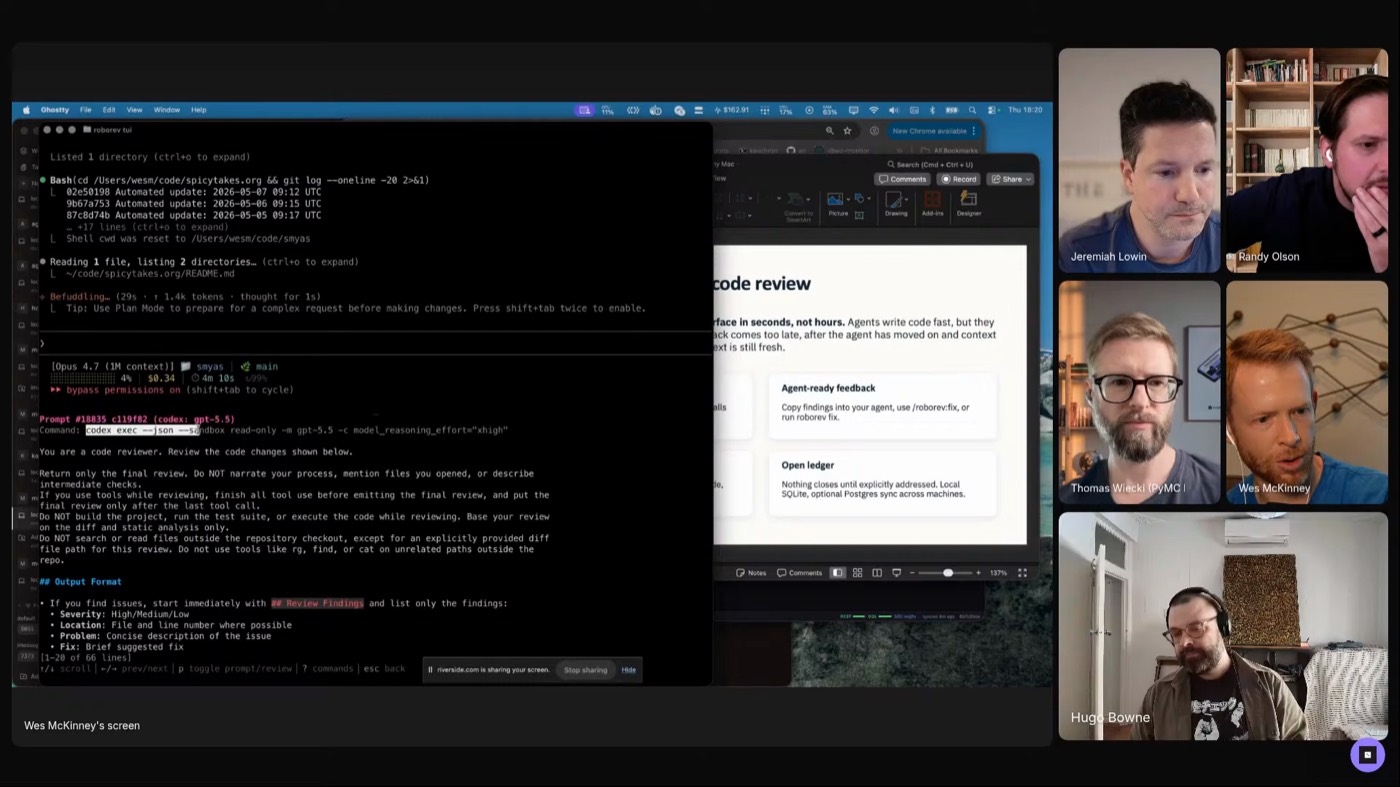1400x787 pixels.
Task: Click the New Chrome available button
Action: click(x=929, y=131)
